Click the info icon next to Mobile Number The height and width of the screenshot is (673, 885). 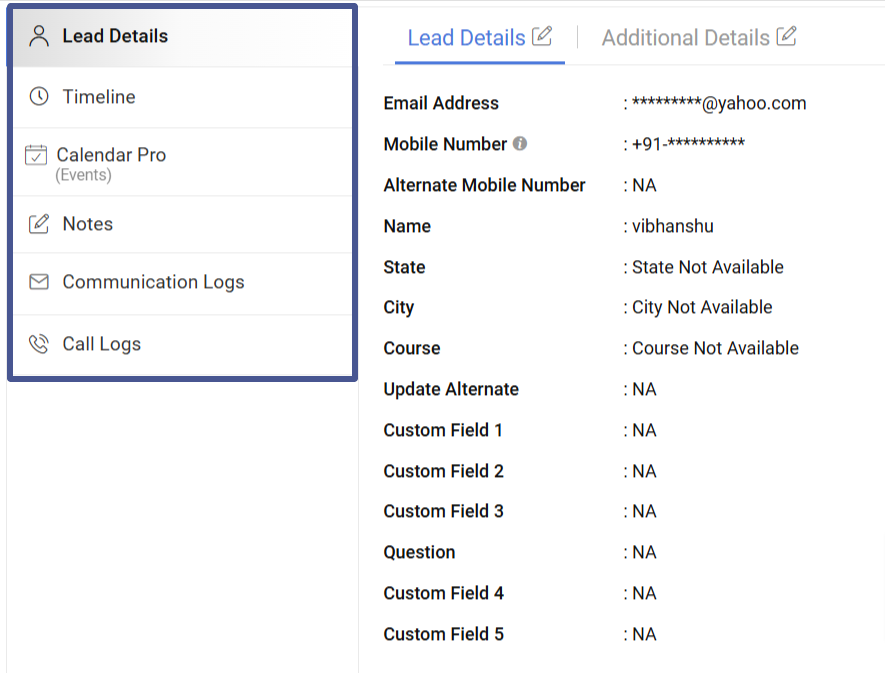[520, 144]
